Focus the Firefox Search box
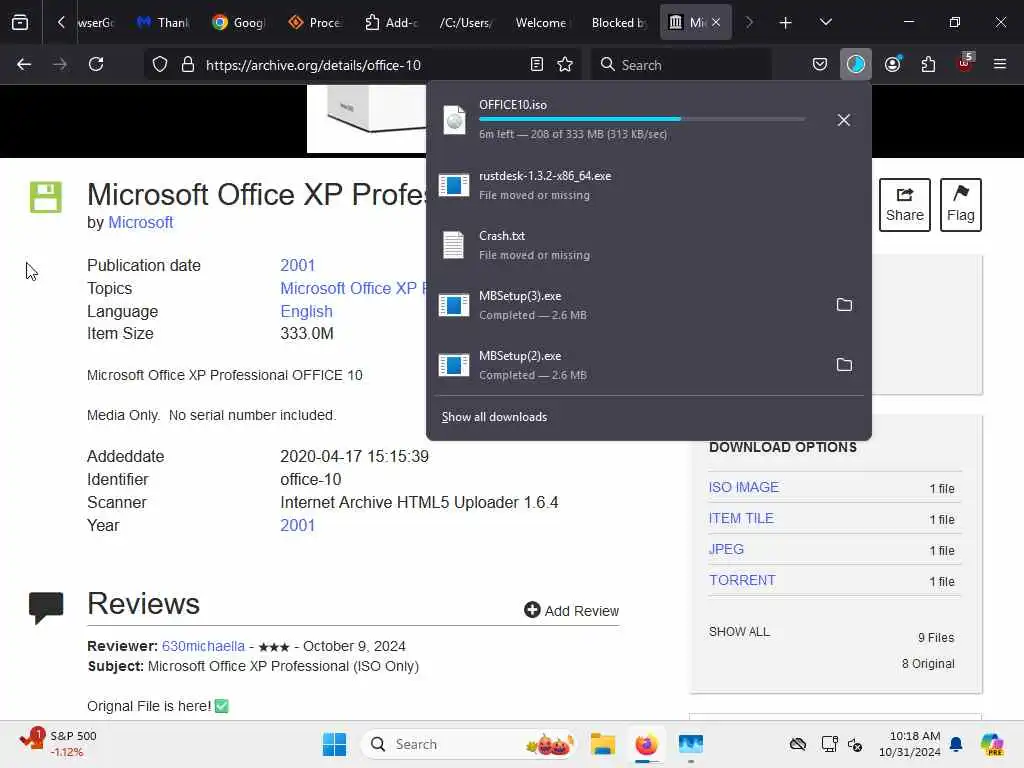1024x768 pixels. pos(681,65)
